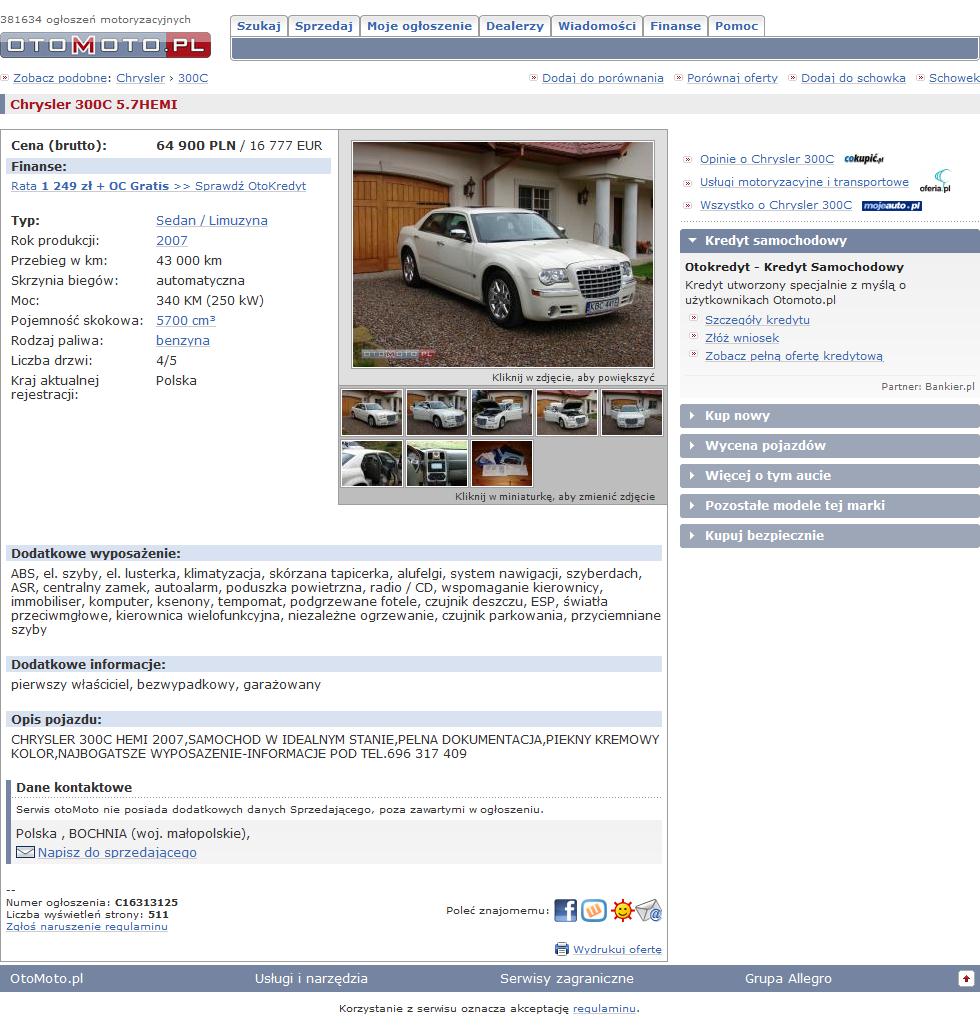Open the Wiadomości tab
The width and height of the screenshot is (980, 1034).
[x=597, y=26]
